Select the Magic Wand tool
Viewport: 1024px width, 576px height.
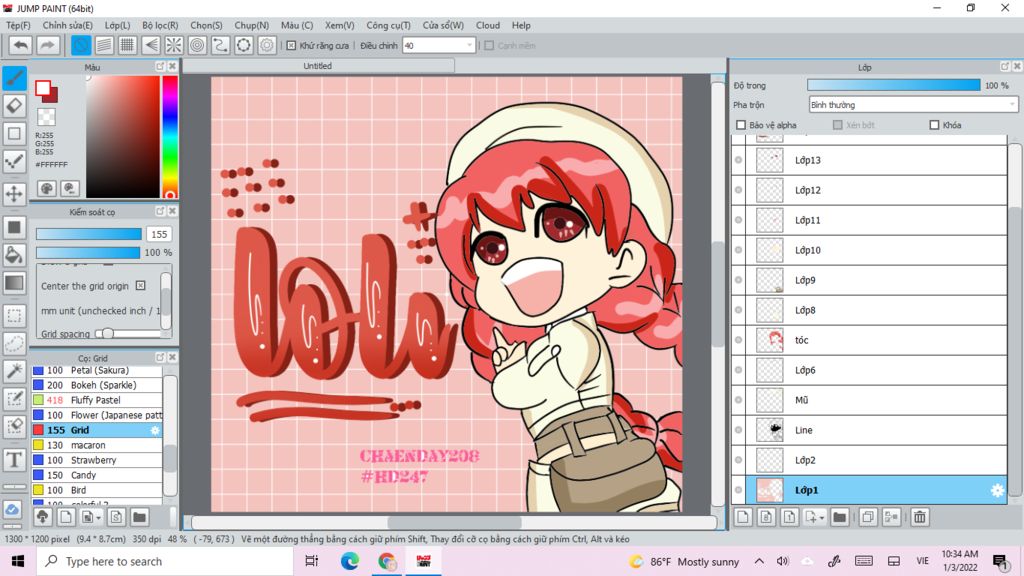click(14, 371)
